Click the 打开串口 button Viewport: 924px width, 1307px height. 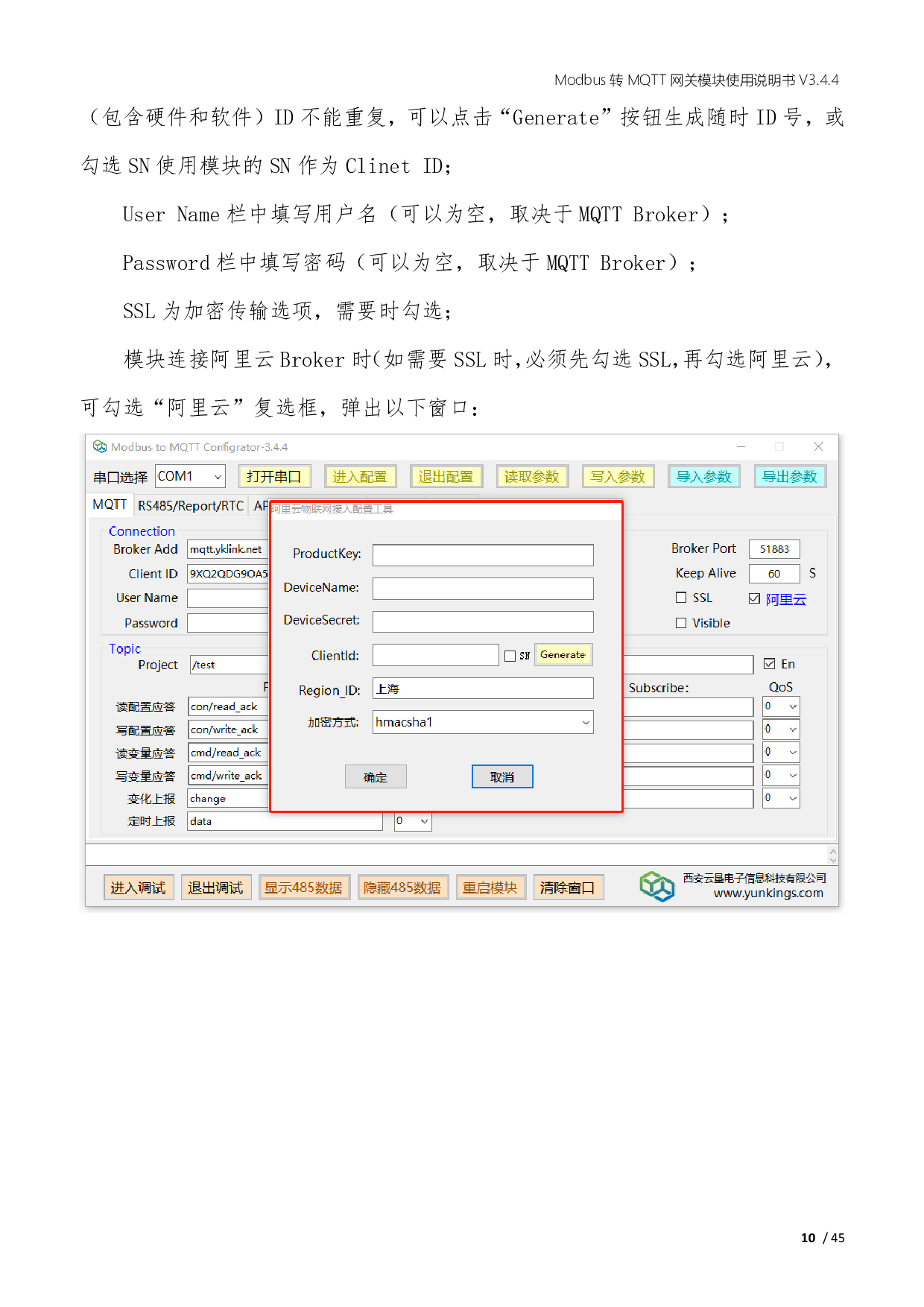274,477
